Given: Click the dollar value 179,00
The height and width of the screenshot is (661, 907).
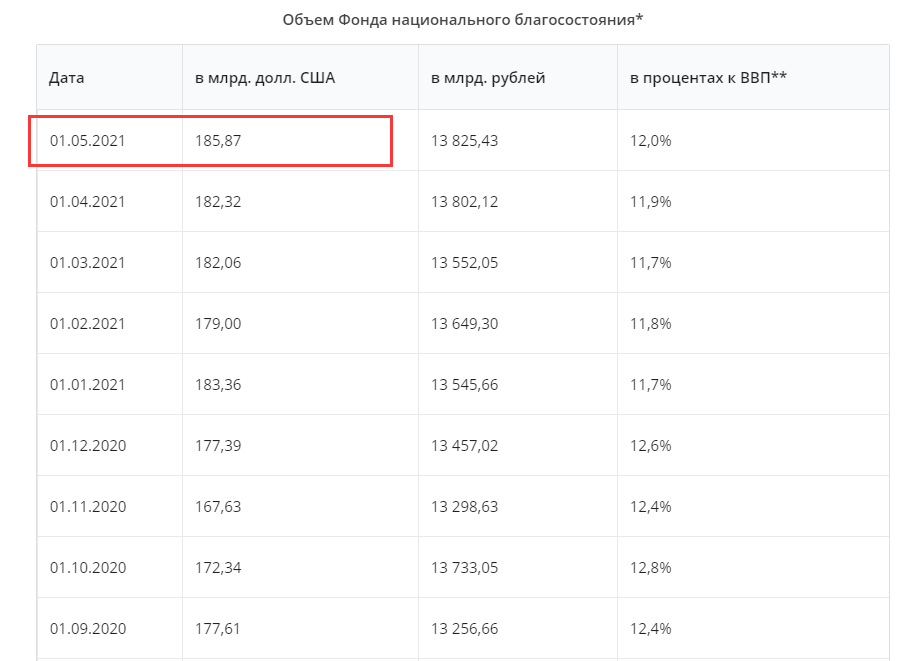Looking at the screenshot, I should [218, 324].
